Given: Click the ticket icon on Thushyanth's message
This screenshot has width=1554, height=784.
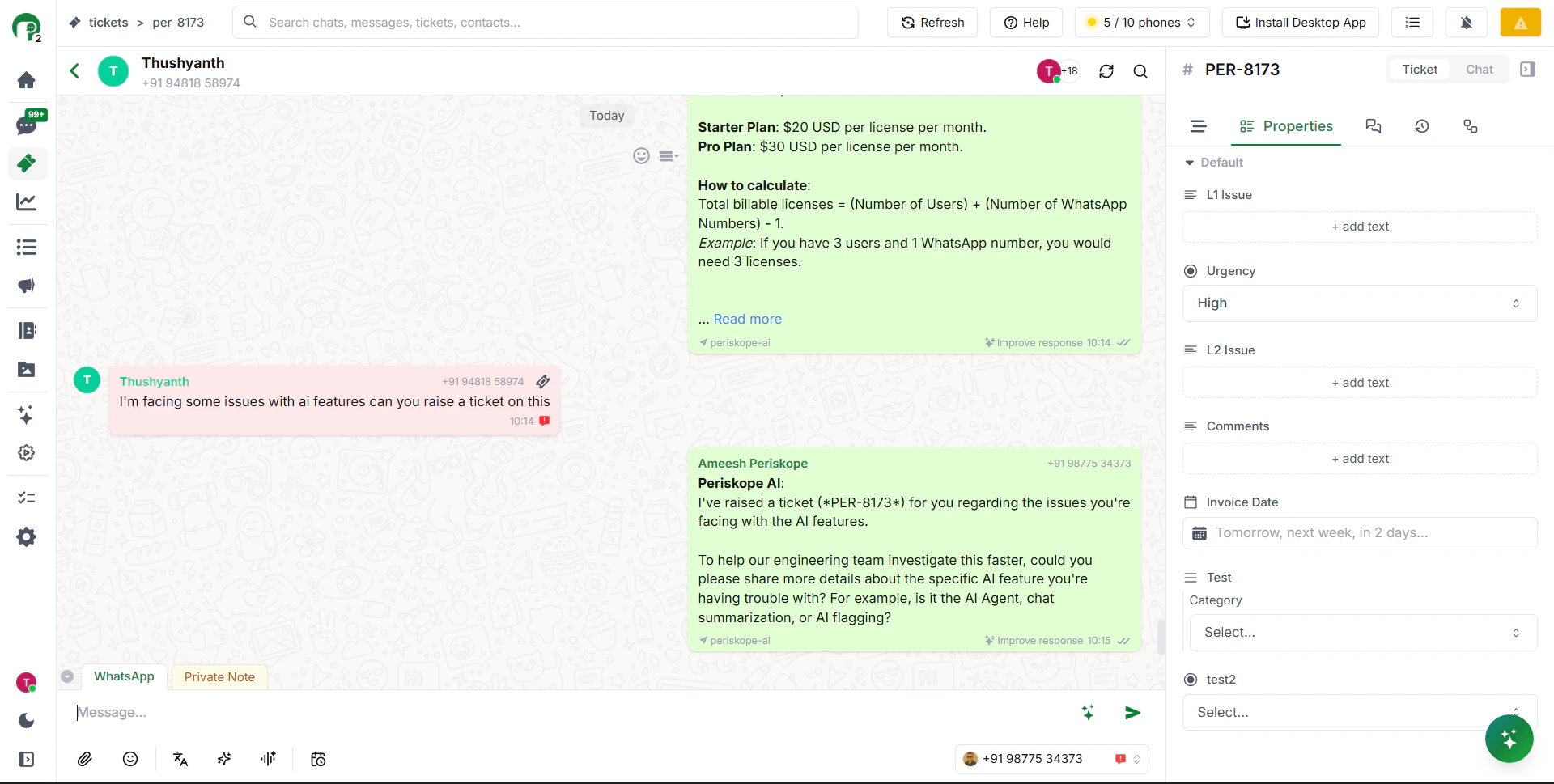Looking at the screenshot, I should pos(543,381).
